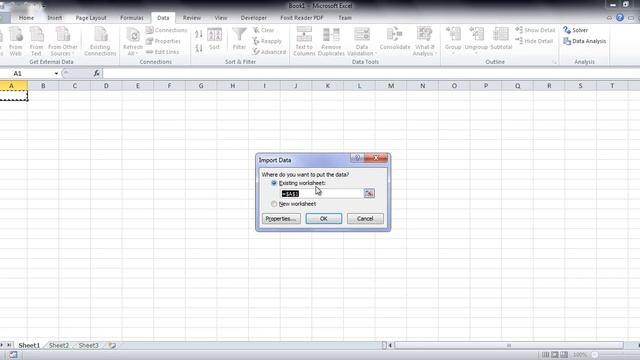Click the Data Validation icon
The image size is (640, 360).
coord(362,42)
